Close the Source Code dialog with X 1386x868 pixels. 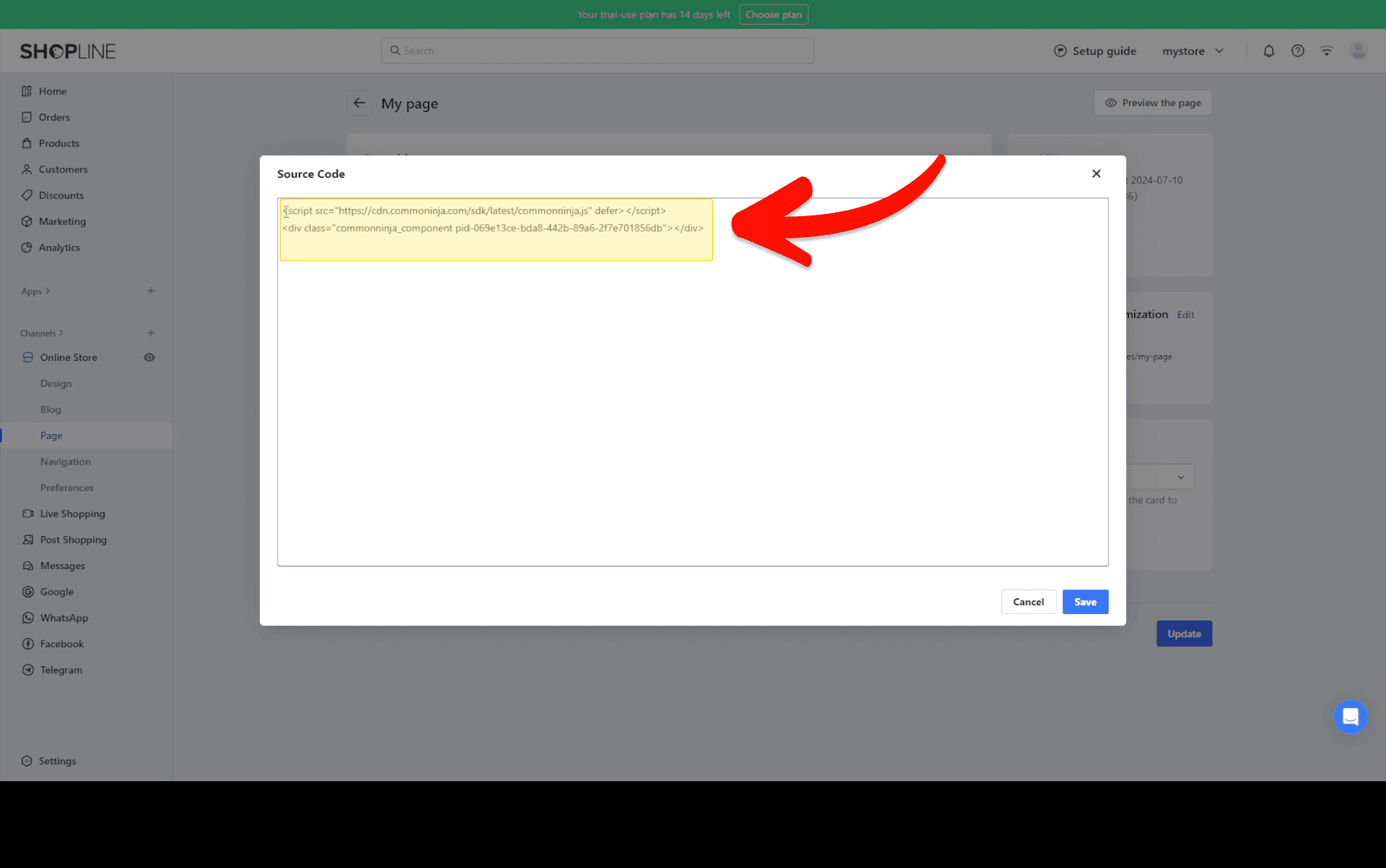pos(1096,174)
